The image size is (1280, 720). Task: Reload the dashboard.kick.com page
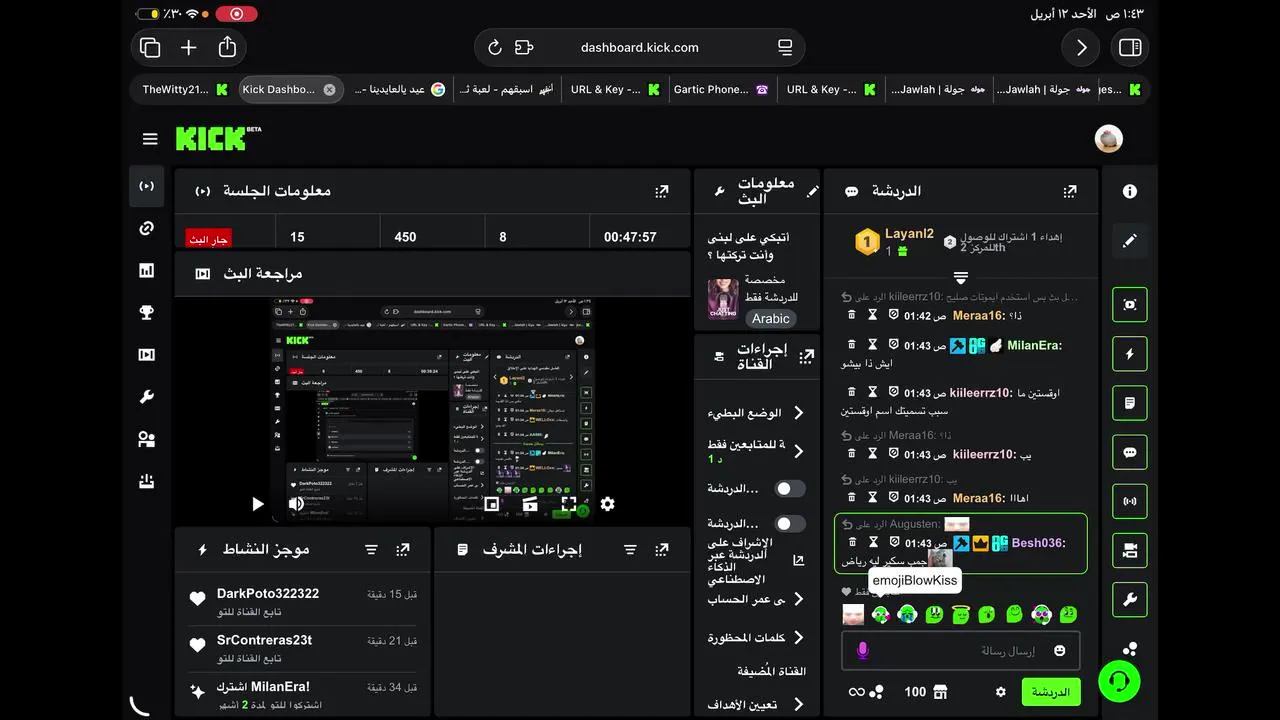[x=494, y=47]
